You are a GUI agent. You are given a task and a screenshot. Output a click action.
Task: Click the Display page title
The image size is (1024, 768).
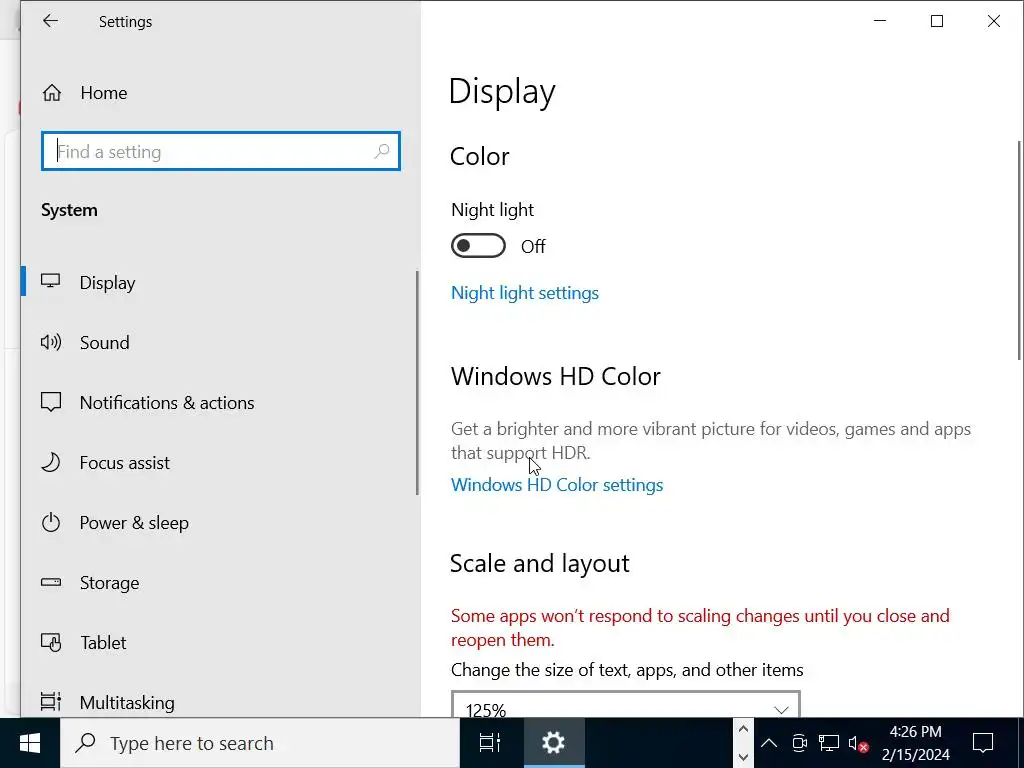tap(502, 91)
